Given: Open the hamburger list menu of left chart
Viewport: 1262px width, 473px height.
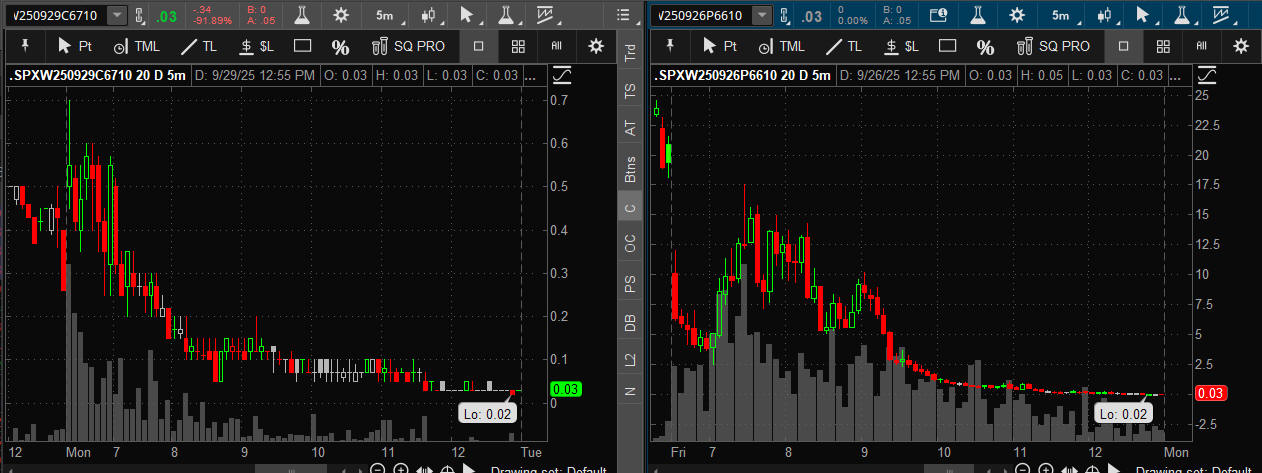Looking at the screenshot, I should point(625,15).
